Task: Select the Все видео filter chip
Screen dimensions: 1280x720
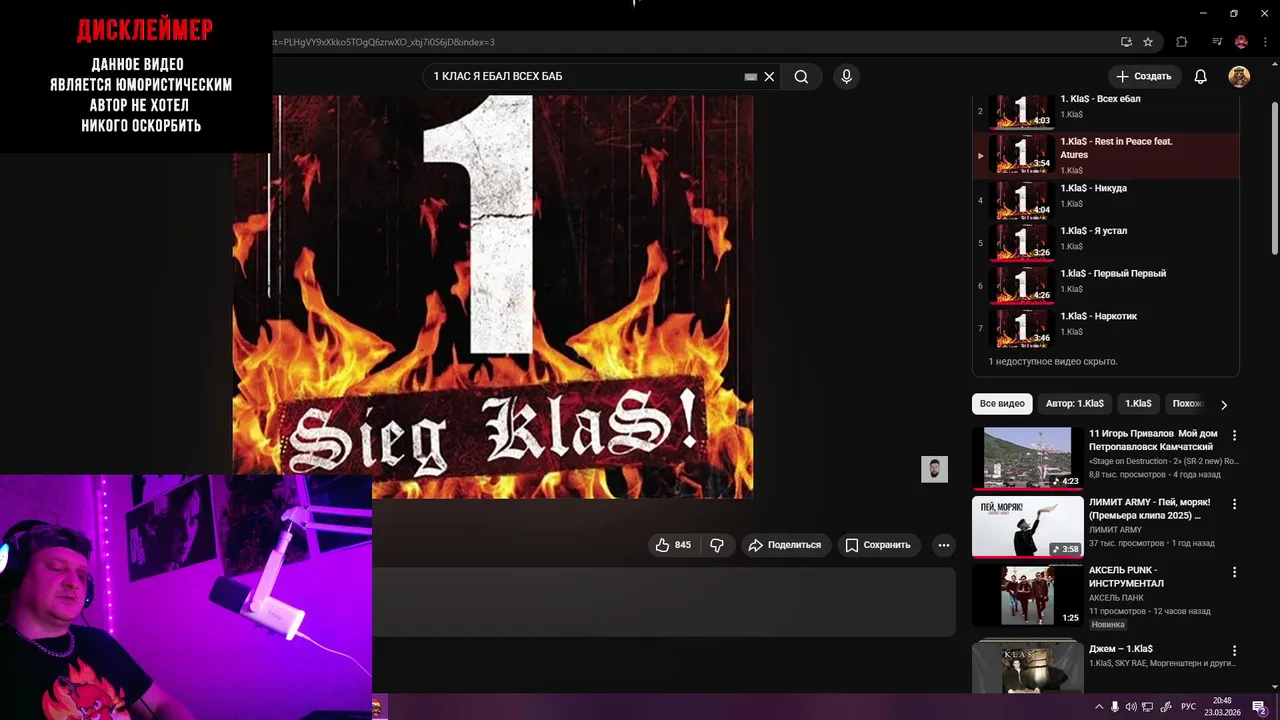Action: (x=1002, y=404)
